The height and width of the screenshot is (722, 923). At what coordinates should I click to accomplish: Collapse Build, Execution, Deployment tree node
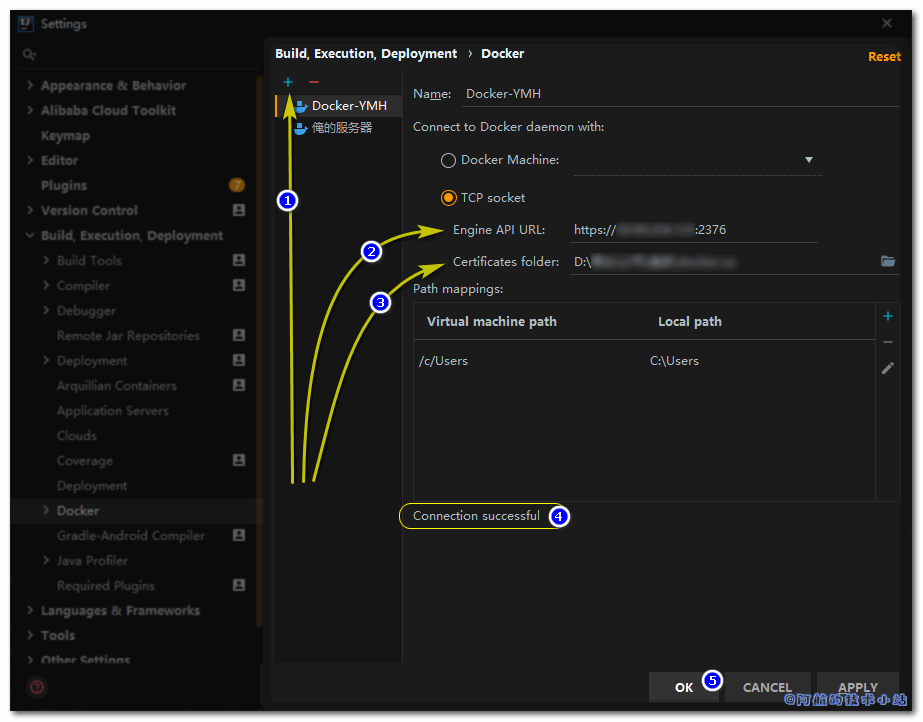[30, 235]
